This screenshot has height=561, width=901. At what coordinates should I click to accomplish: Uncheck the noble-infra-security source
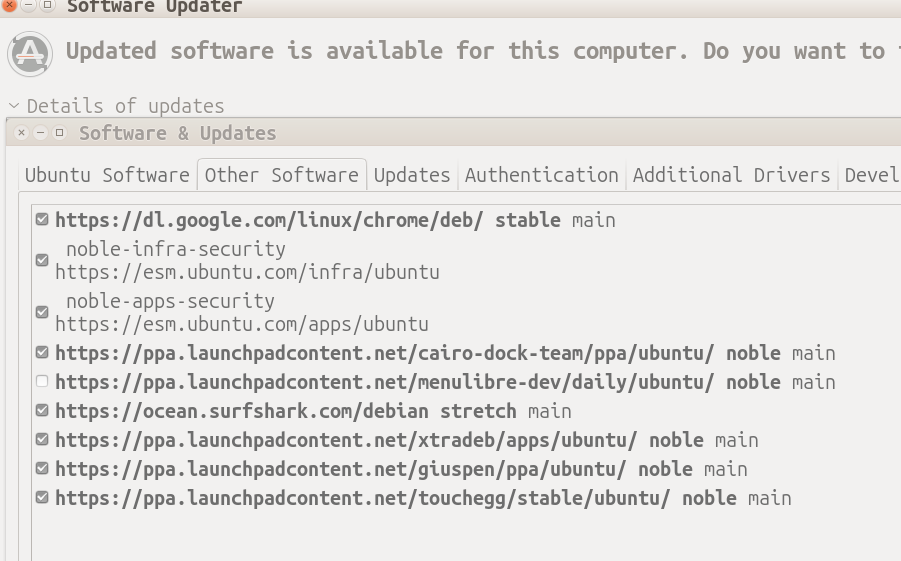[x=42, y=260]
